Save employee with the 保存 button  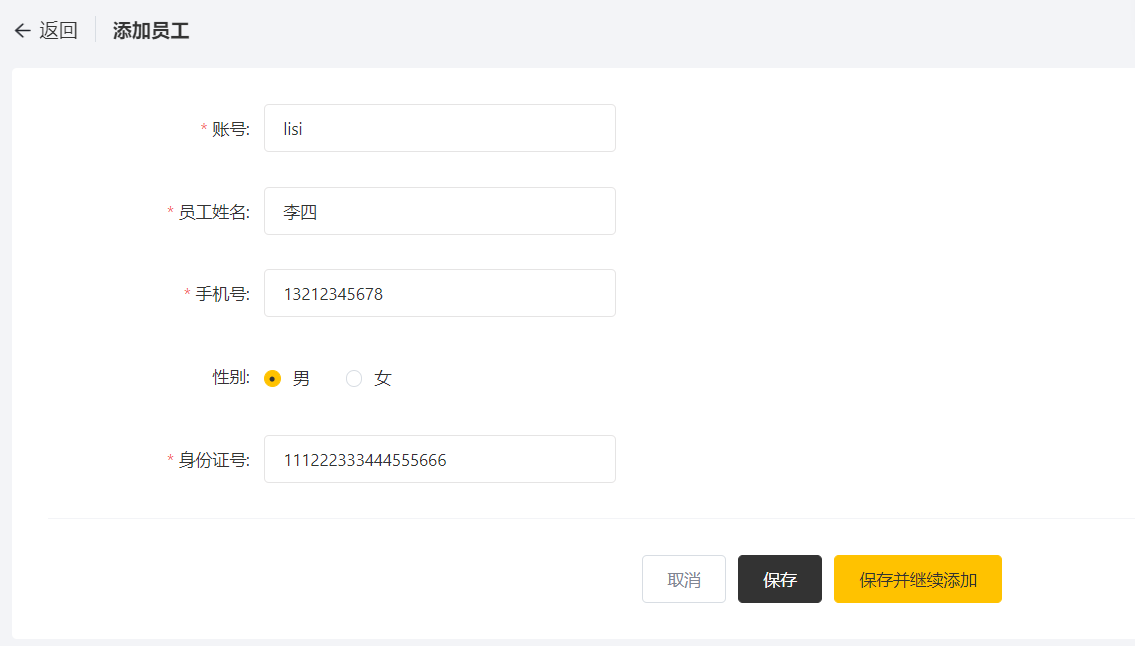(780, 579)
